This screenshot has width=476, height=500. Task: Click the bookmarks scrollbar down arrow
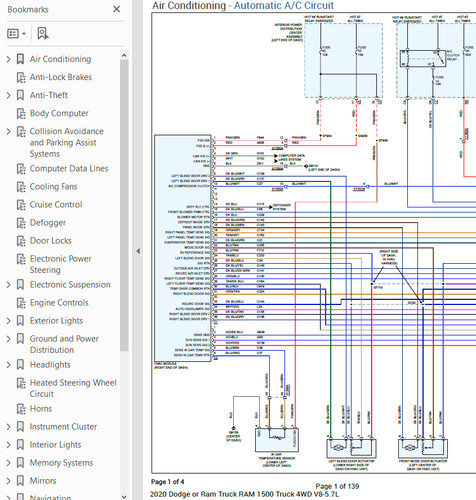[124, 497]
